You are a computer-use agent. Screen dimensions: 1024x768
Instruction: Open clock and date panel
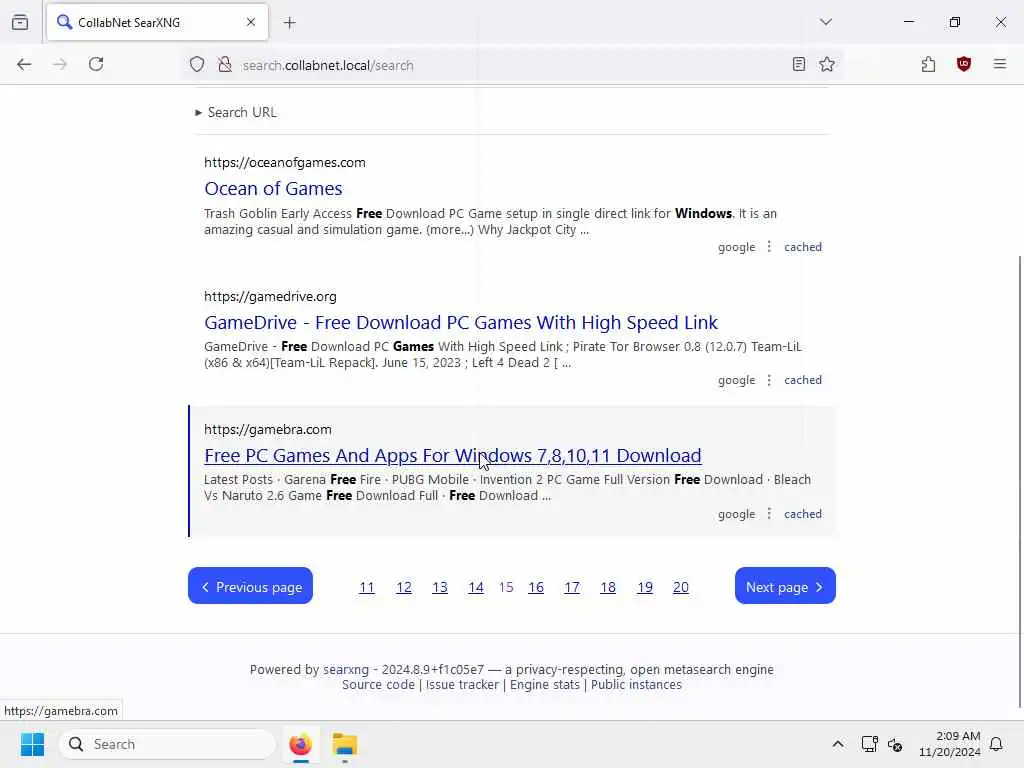click(950, 744)
